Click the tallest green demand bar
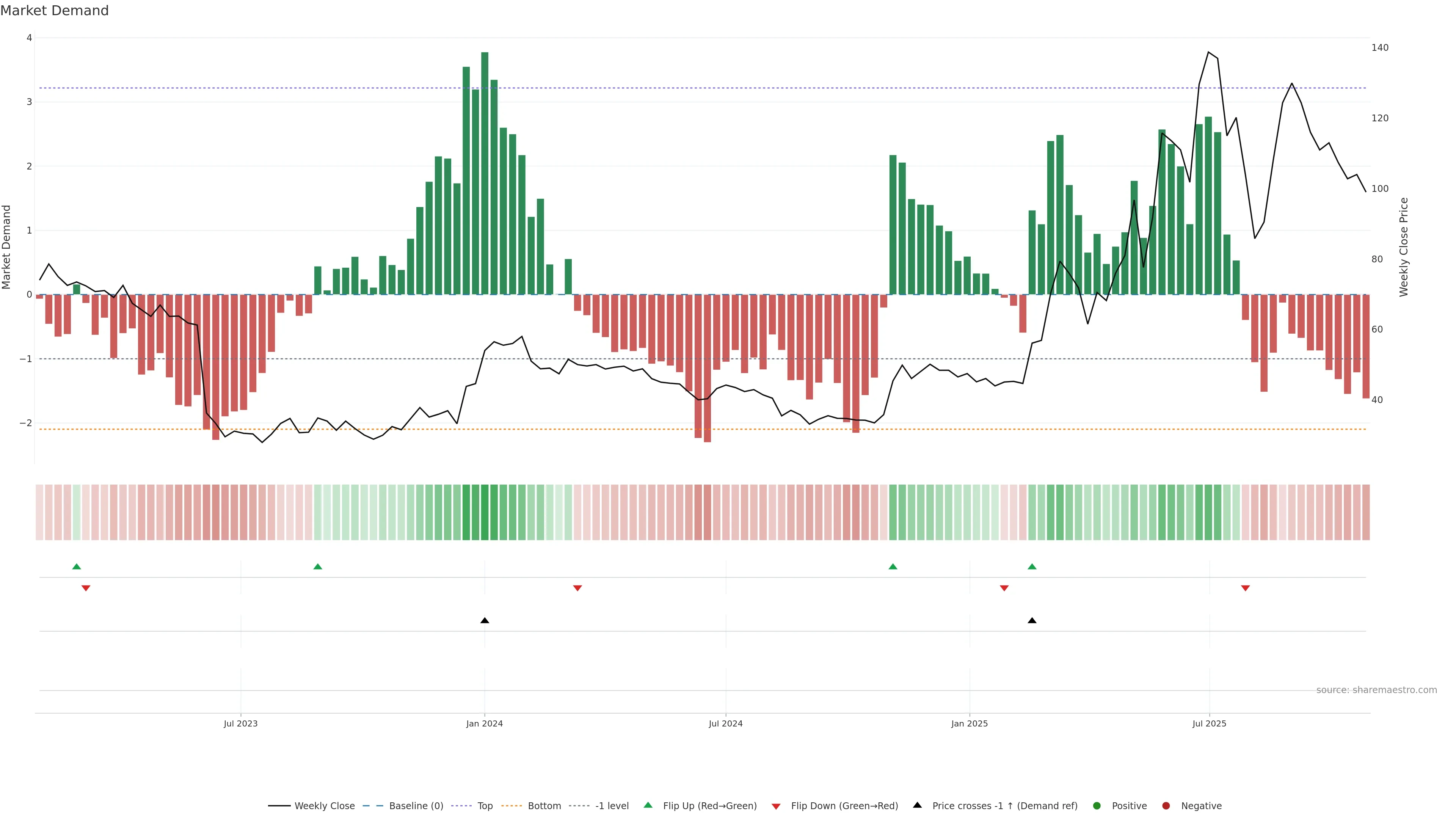1456x819 pixels. pyautogui.click(x=485, y=169)
